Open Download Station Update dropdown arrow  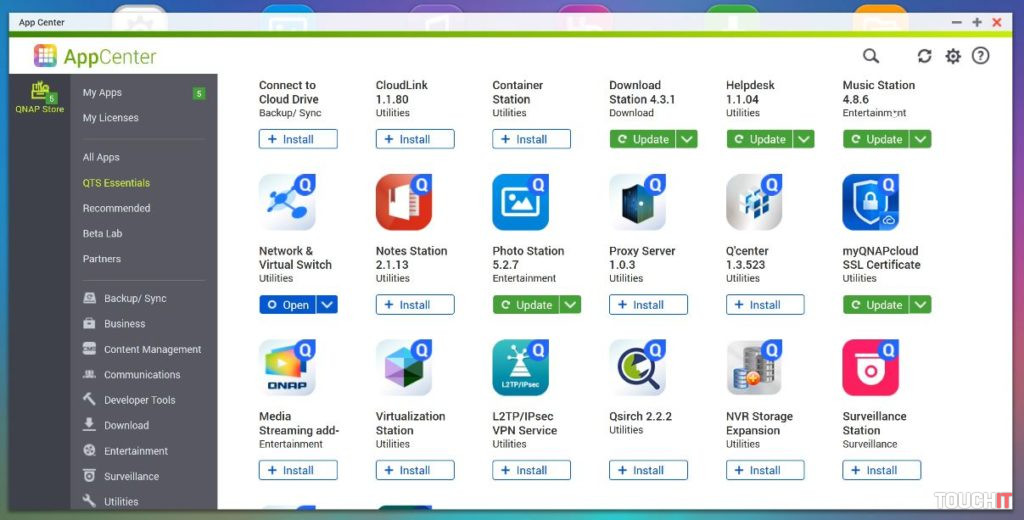(687, 139)
